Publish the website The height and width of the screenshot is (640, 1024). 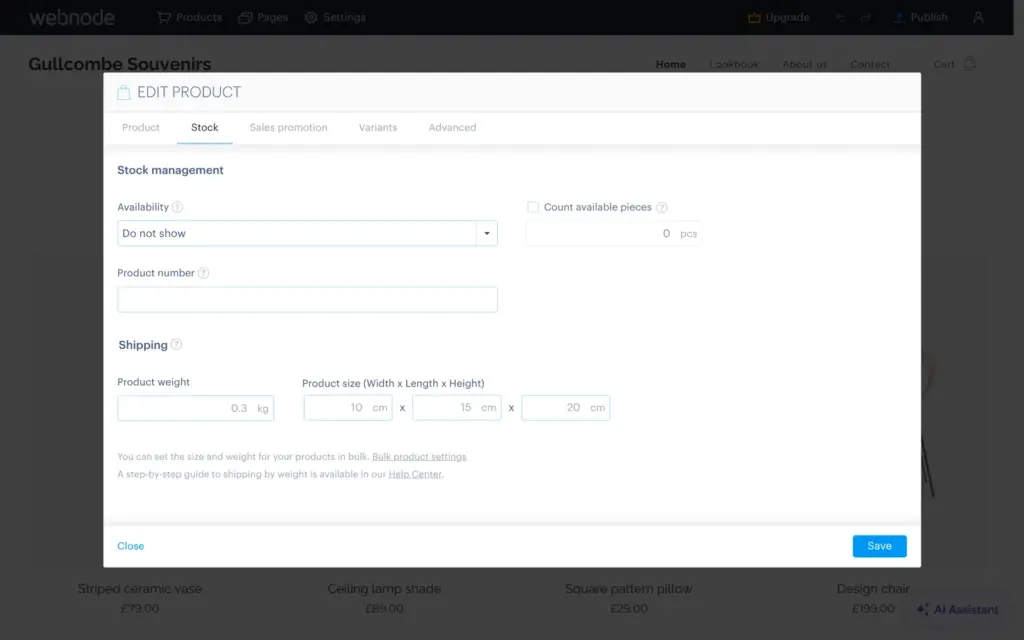(x=921, y=18)
